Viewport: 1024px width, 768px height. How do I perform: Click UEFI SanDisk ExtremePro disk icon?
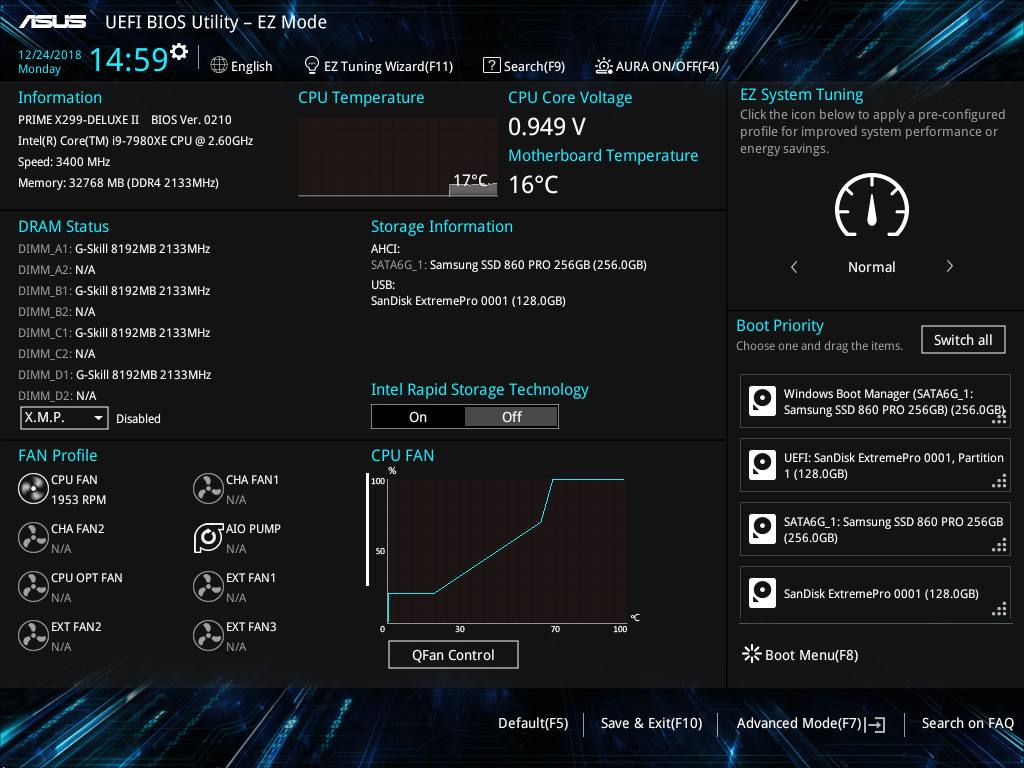[762, 465]
